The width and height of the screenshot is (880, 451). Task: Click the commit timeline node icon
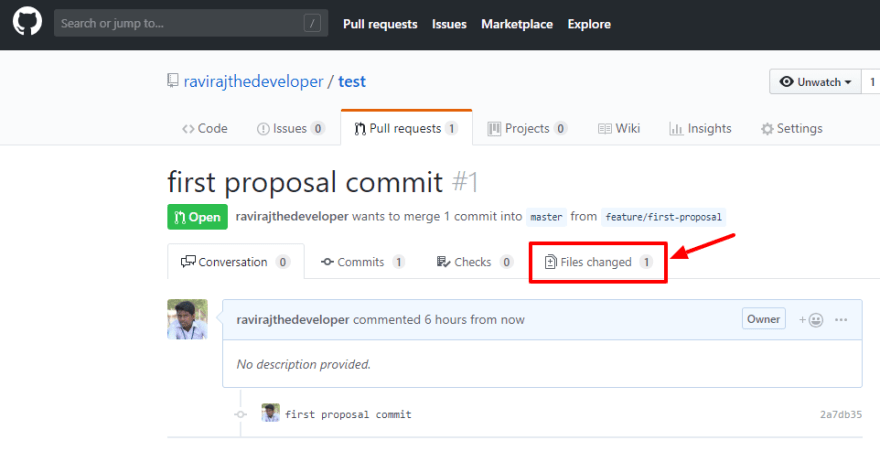[241, 415]
